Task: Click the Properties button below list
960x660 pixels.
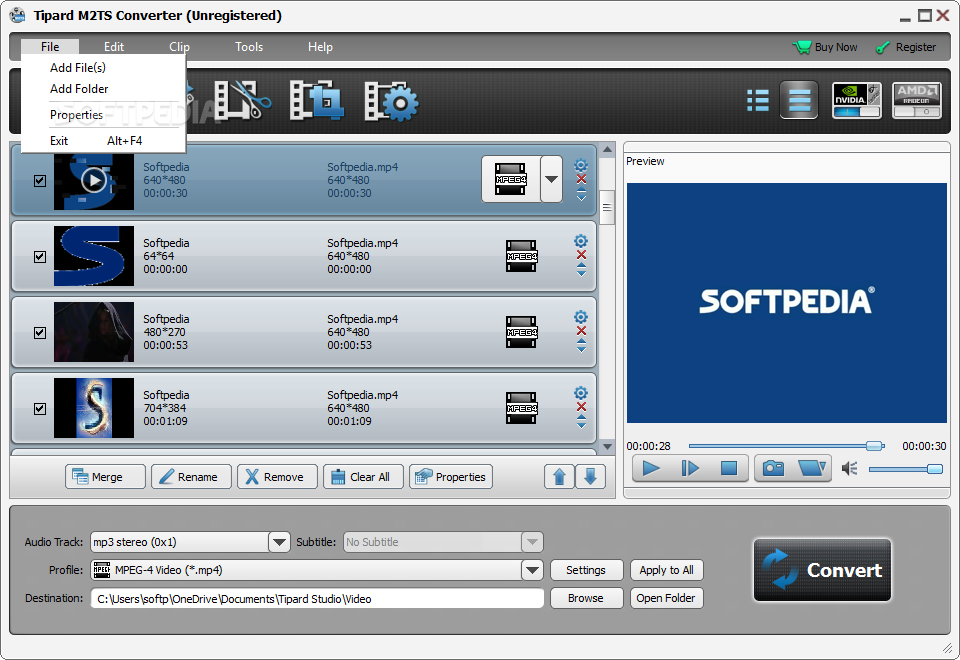Action: [x=451, y=476]
